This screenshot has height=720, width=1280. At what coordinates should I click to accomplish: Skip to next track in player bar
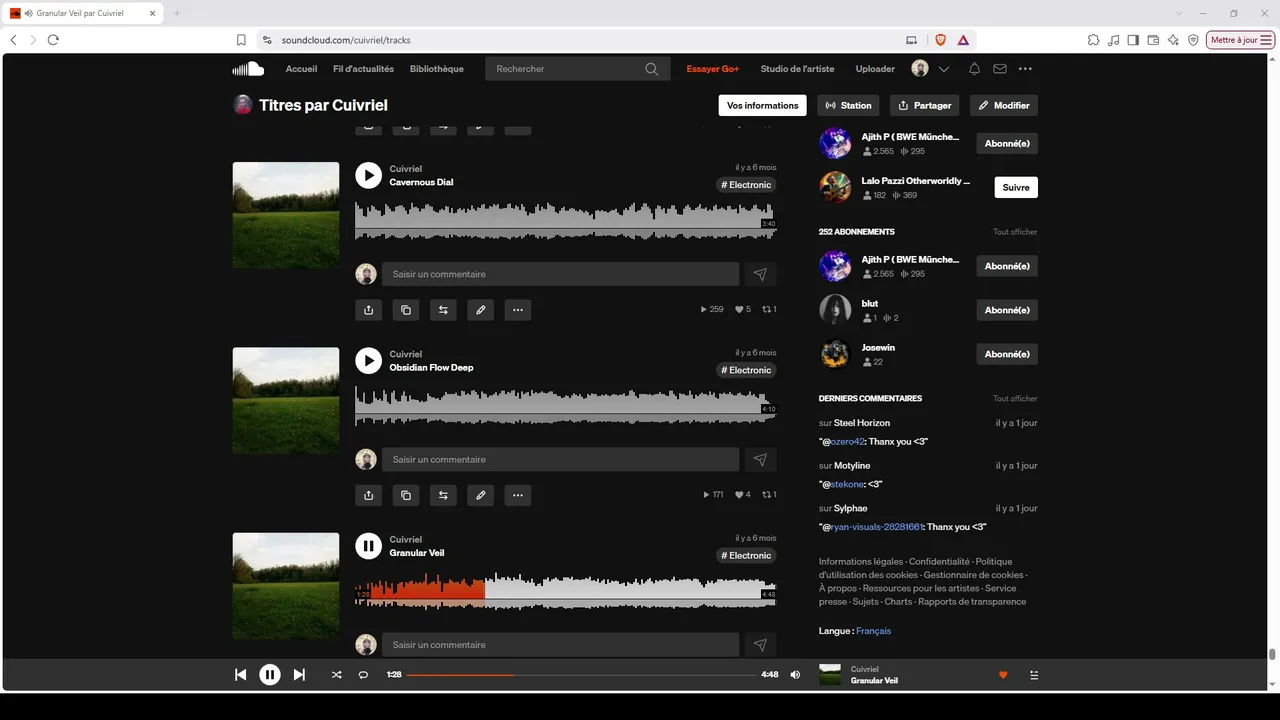tap(299, 675)
